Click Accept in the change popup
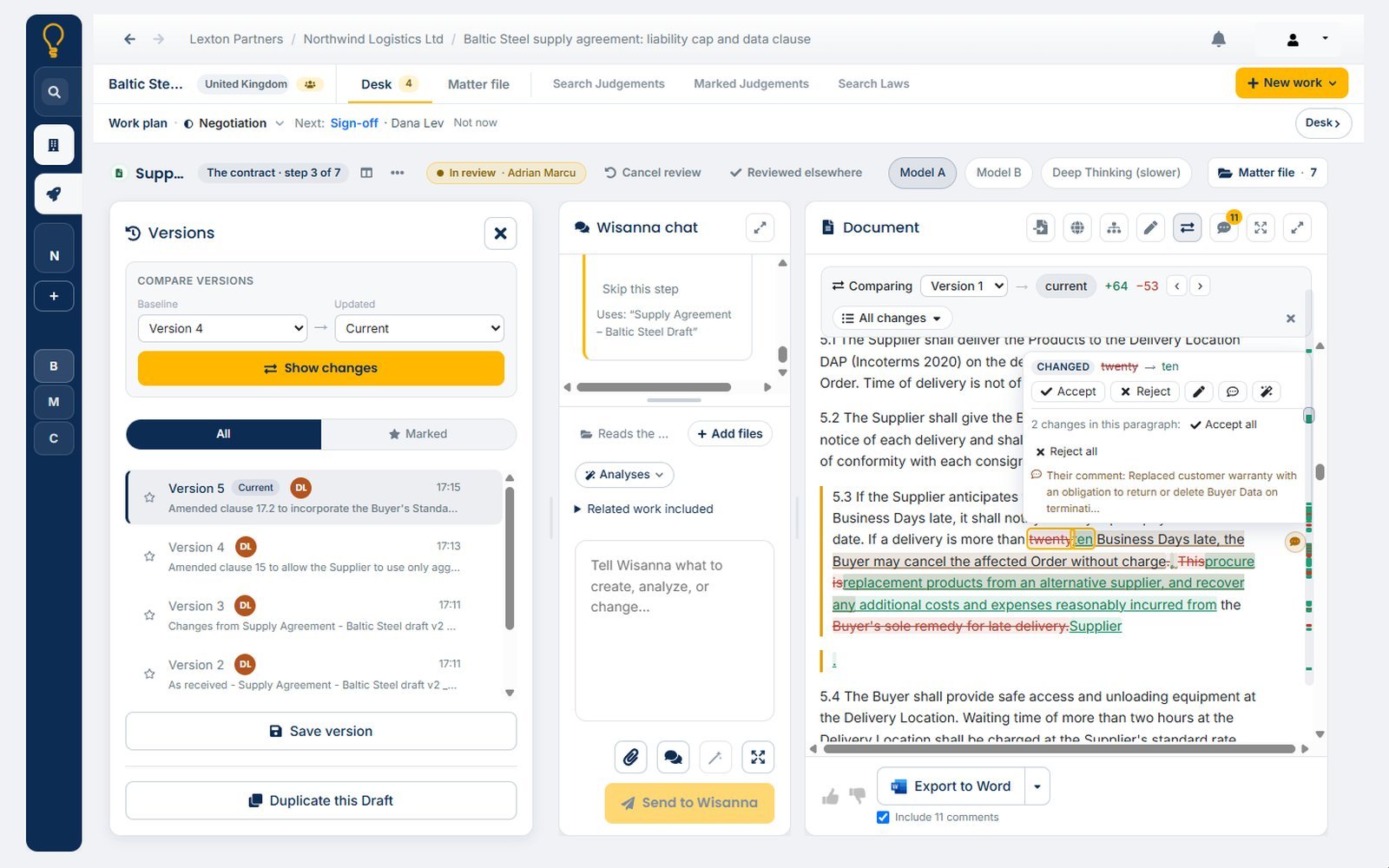The width and height of the screenshot is (1389, 868). (x=1068, y=391)
